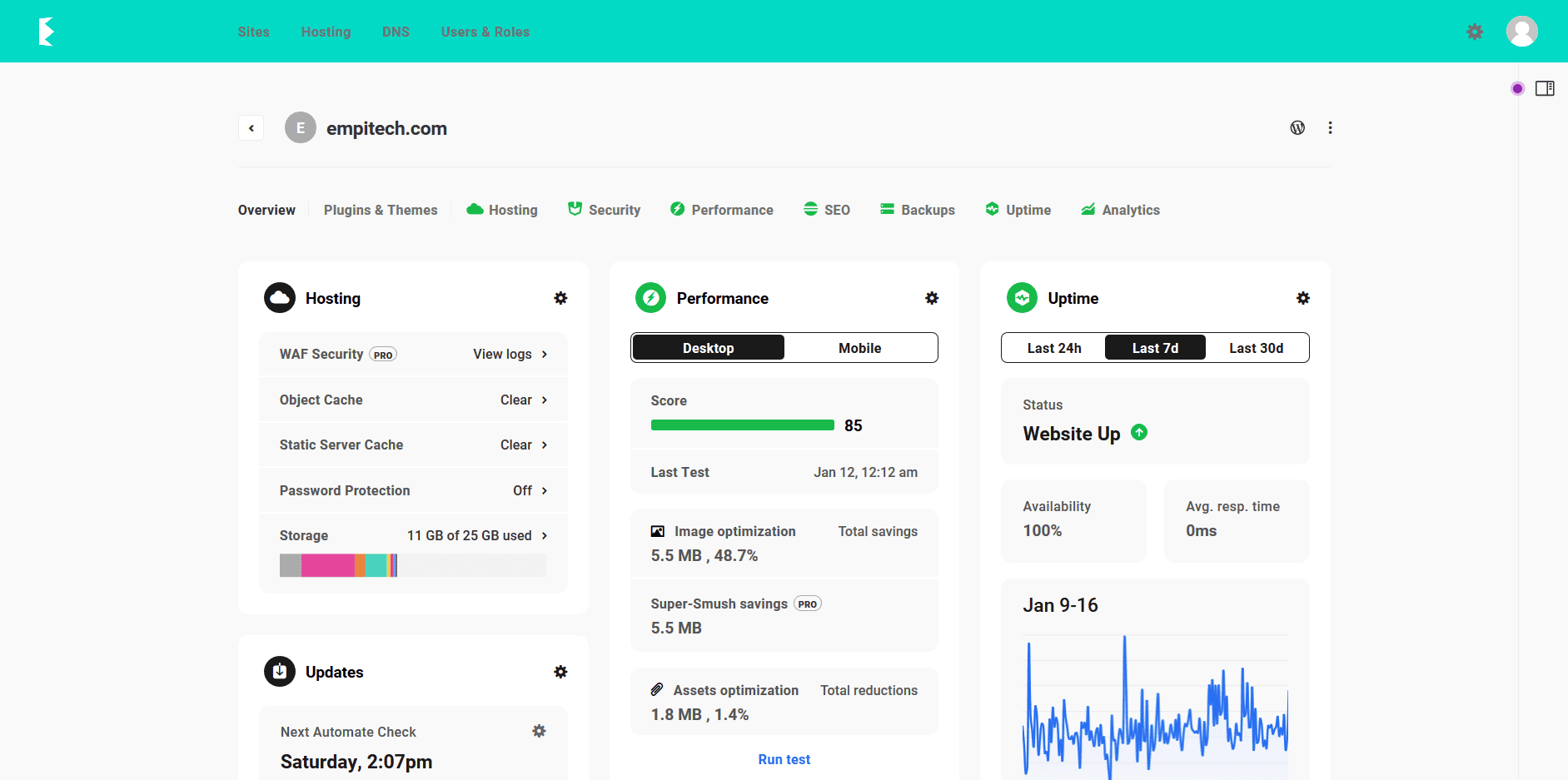Click the purple status dot indicator
Image resolution: width=1568 pixels, height=780 pixels.
1517,88
